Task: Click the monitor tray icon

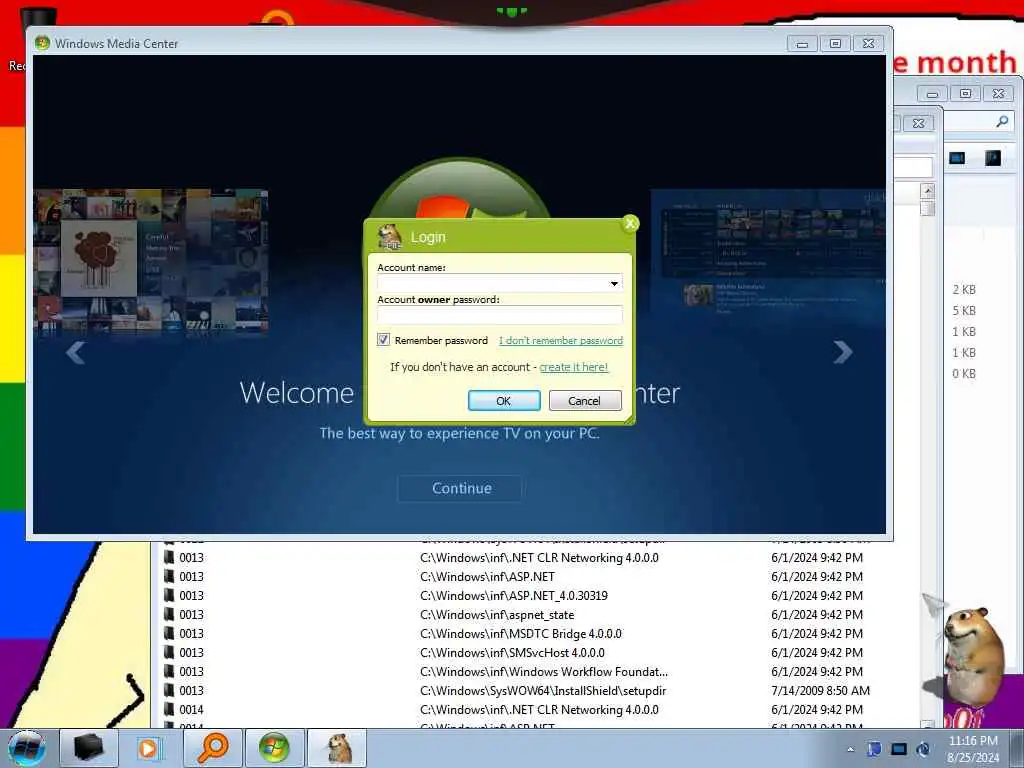Action: pos(899,749)
